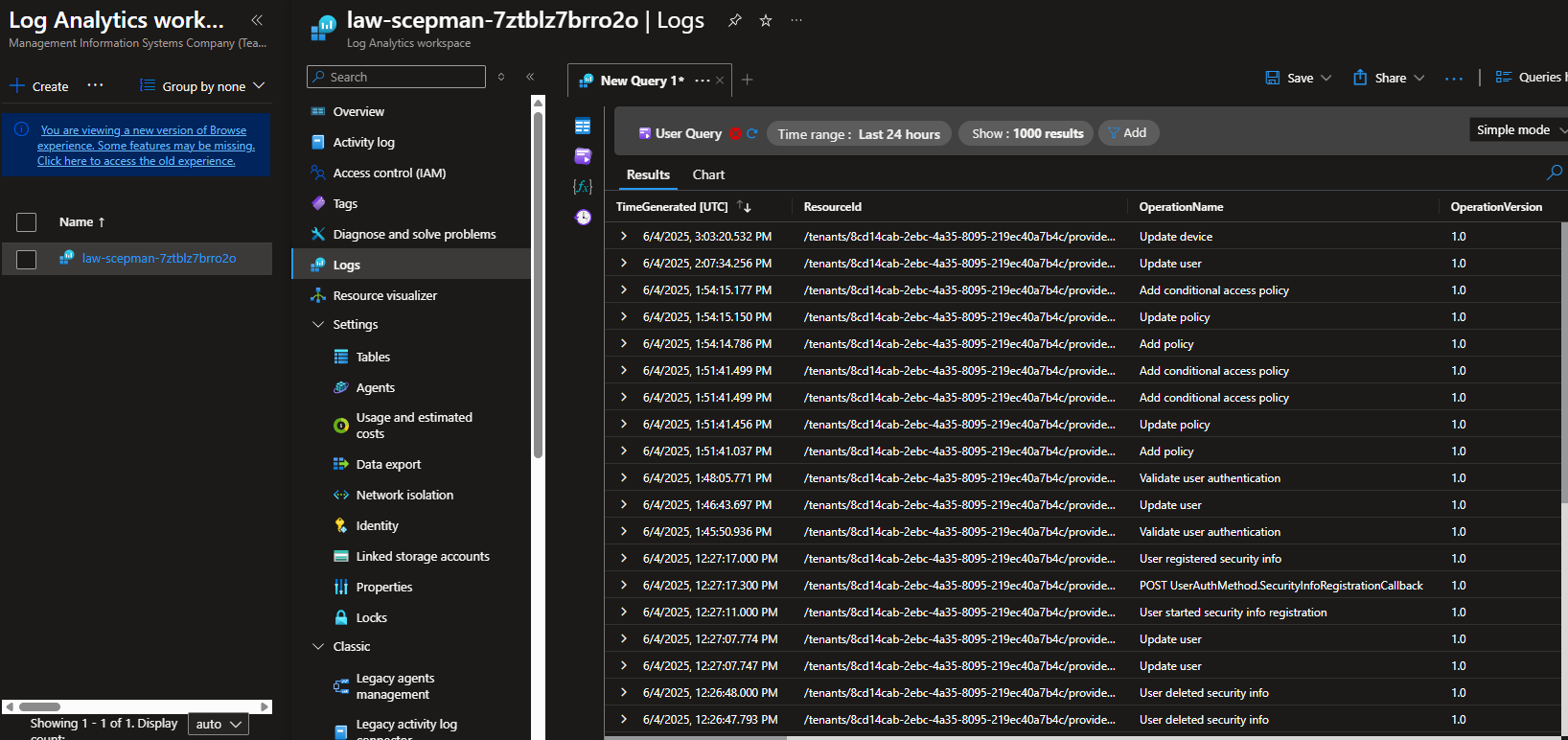Click the resource menu vertical scrollbar

(x=538, y=284)
